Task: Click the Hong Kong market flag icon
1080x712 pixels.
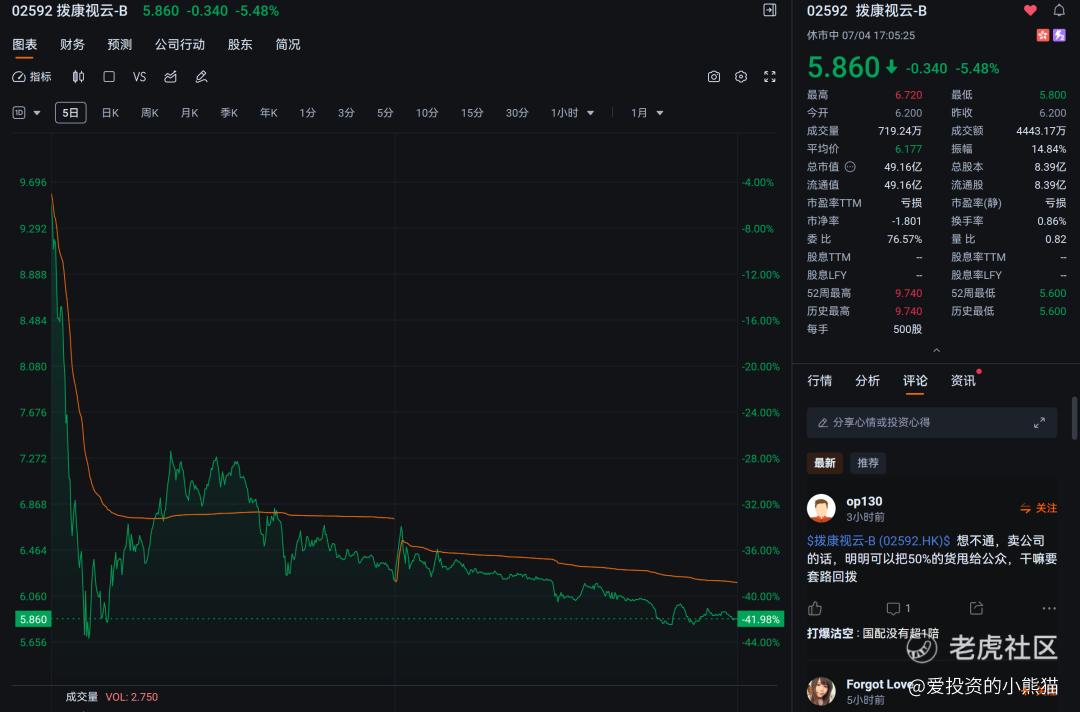Action: pyautogui.click(x=1043, y=34)
